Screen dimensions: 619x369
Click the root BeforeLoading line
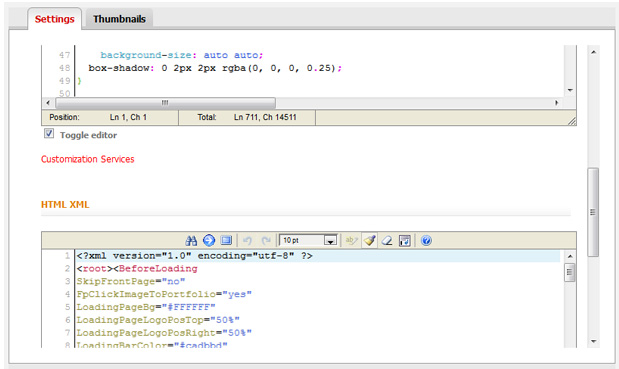pos(137,268)
